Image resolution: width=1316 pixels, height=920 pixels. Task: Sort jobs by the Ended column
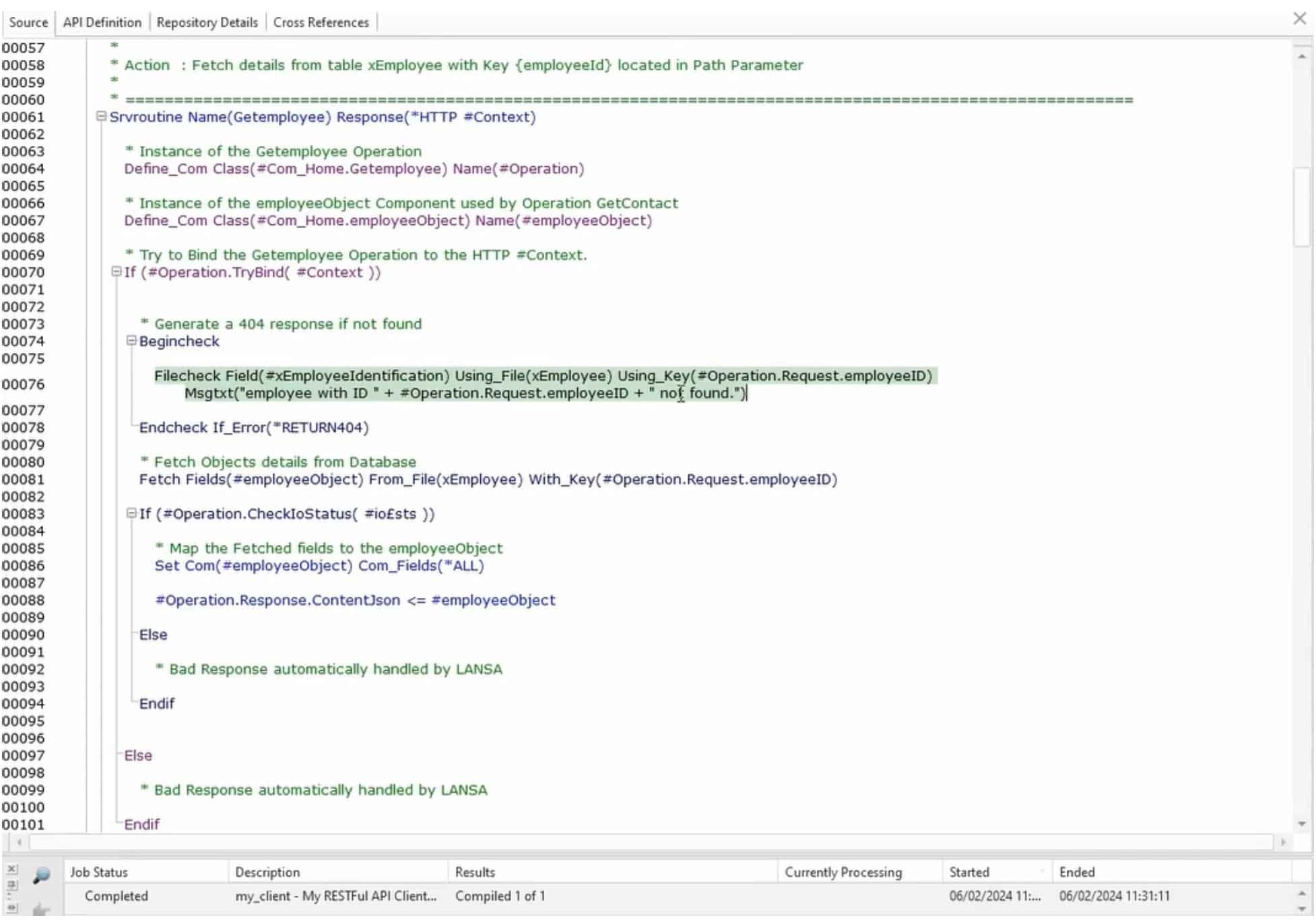tap(1172, 872)
